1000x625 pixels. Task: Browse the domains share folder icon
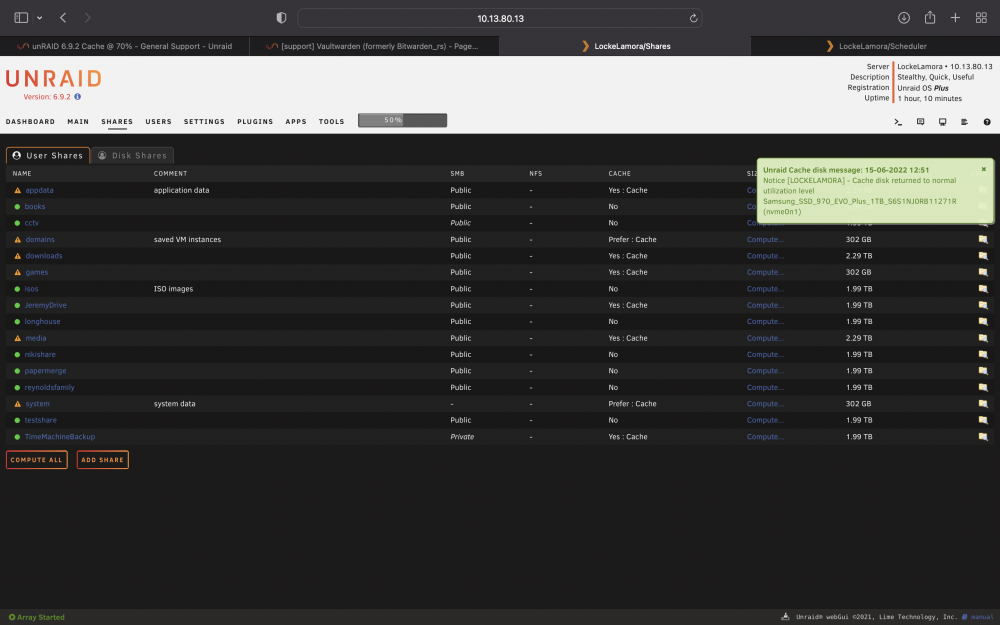coord(983,239)
